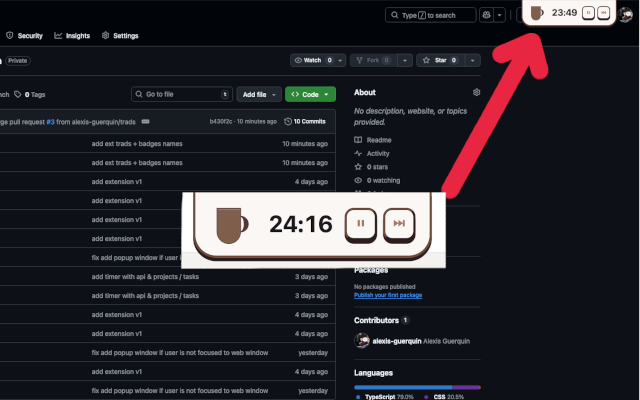The width and height of the screenshot is (640, 400).
Task: Open alexis-guerquin contributor profile name
Action: click(x=397, y=341)
